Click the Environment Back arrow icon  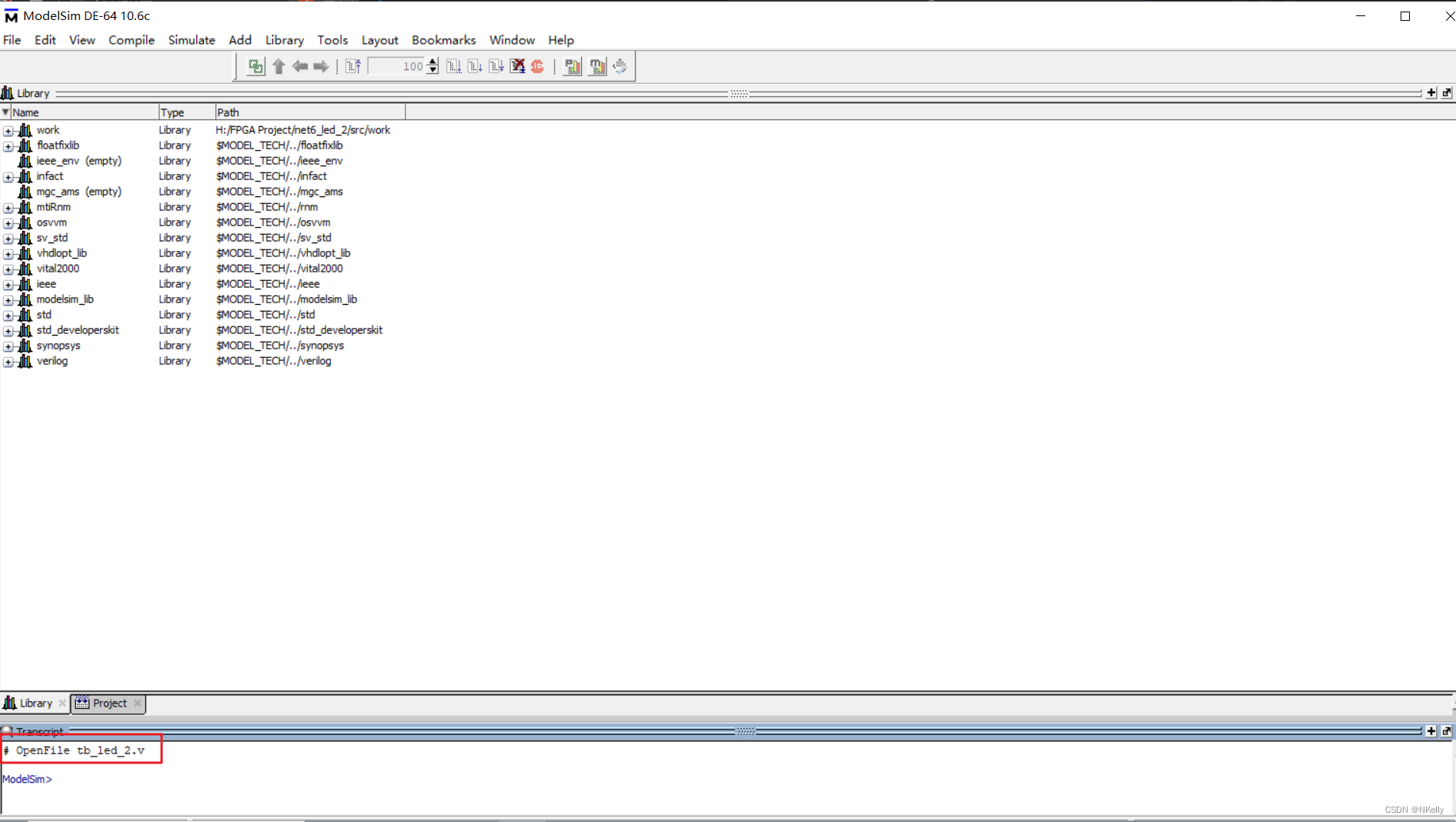coord(300,67)
